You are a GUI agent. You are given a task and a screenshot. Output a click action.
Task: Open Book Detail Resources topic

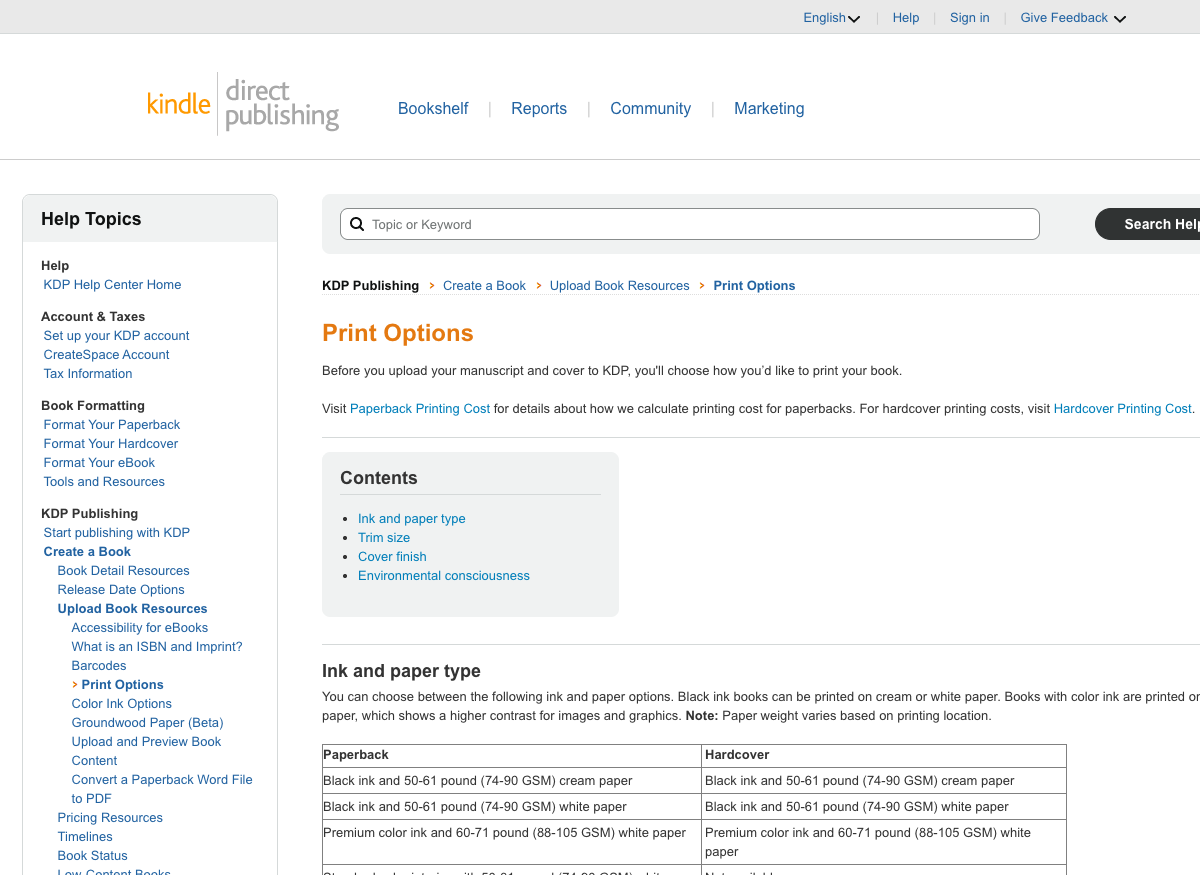click(x=123, y=570)
